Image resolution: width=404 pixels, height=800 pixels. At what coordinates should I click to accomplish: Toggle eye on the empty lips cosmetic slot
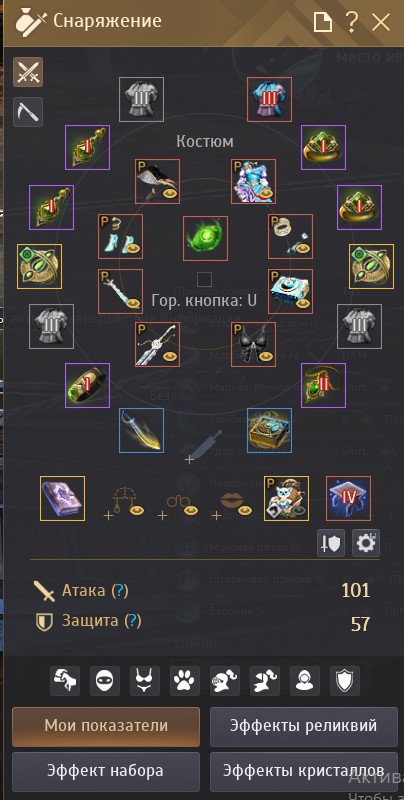pyautogui.click(x=245, y=509)
